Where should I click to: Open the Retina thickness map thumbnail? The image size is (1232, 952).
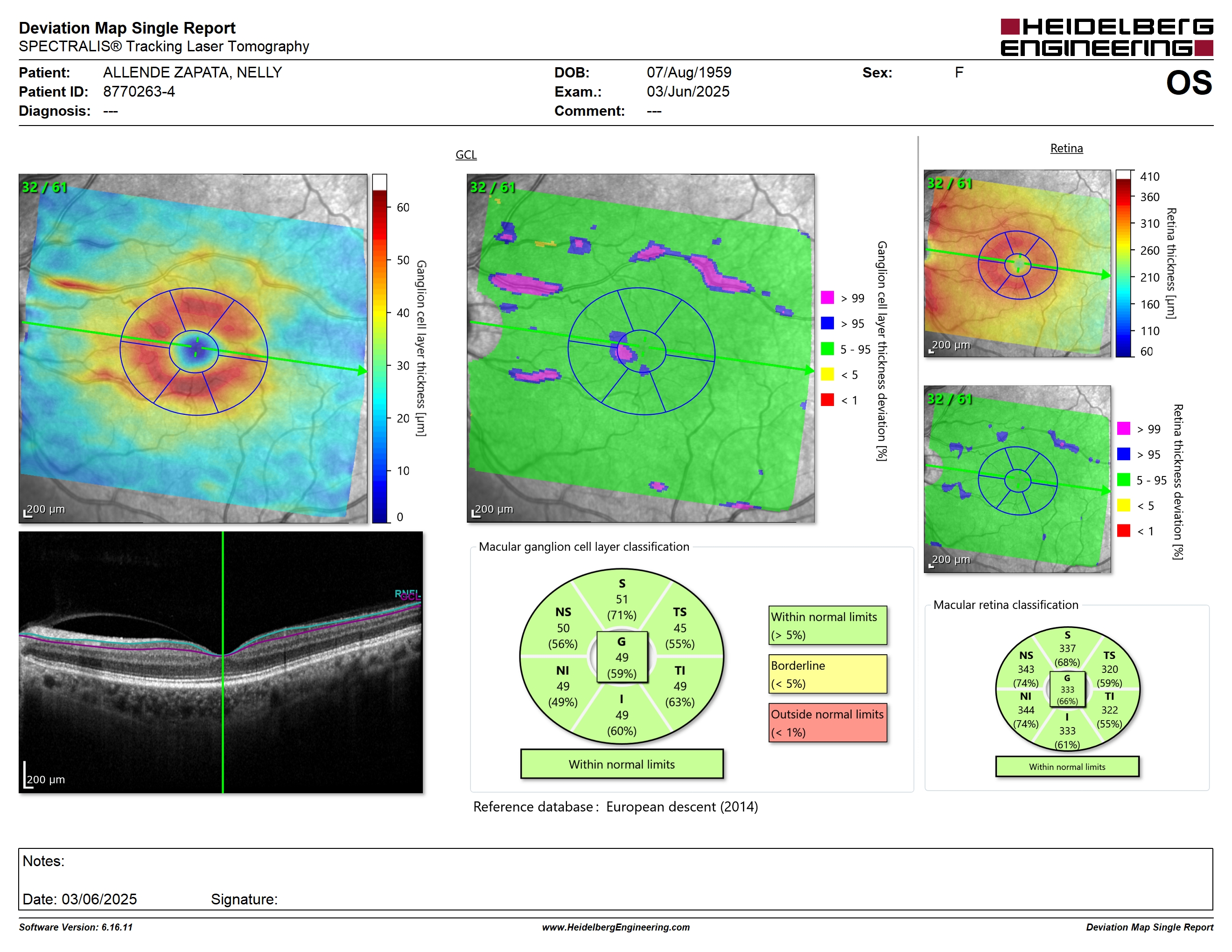pyautogui.click(x=1017, y=263)
